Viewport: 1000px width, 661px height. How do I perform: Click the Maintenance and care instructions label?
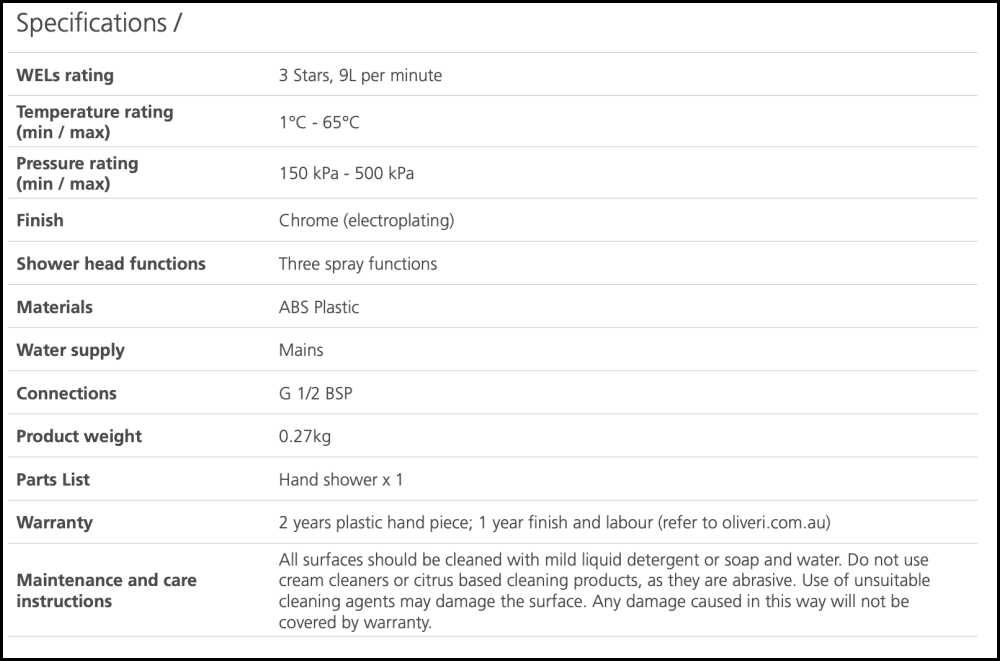pos(106,590)
